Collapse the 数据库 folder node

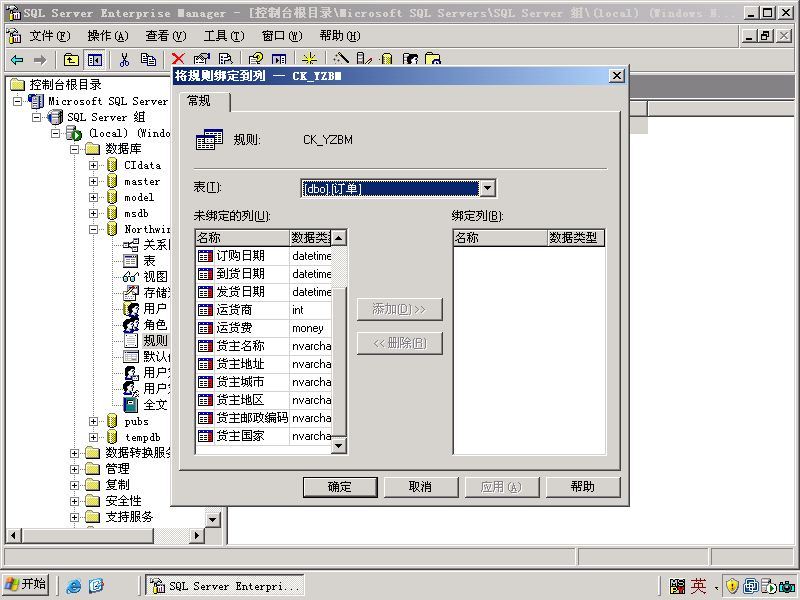click(x=74, y=149)
